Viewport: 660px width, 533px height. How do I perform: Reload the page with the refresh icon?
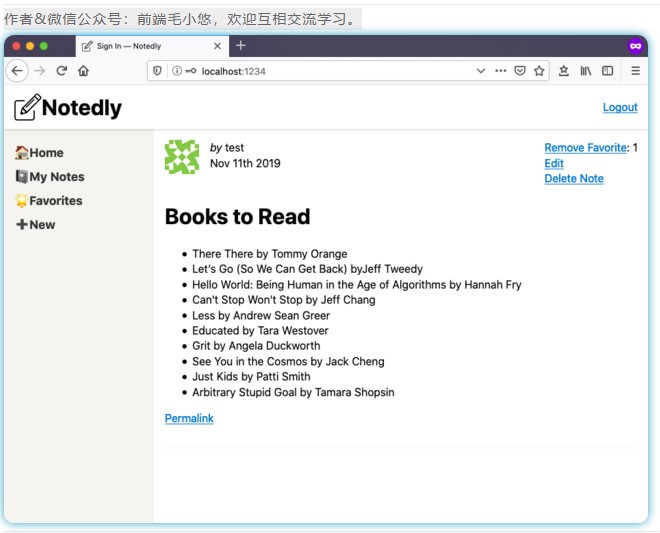coord(62,71)
